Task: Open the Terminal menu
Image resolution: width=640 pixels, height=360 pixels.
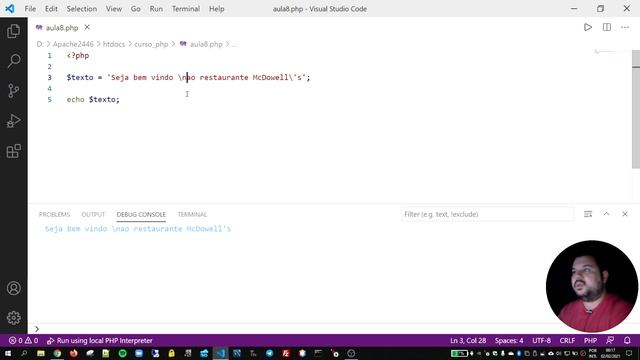Action: 186,9
